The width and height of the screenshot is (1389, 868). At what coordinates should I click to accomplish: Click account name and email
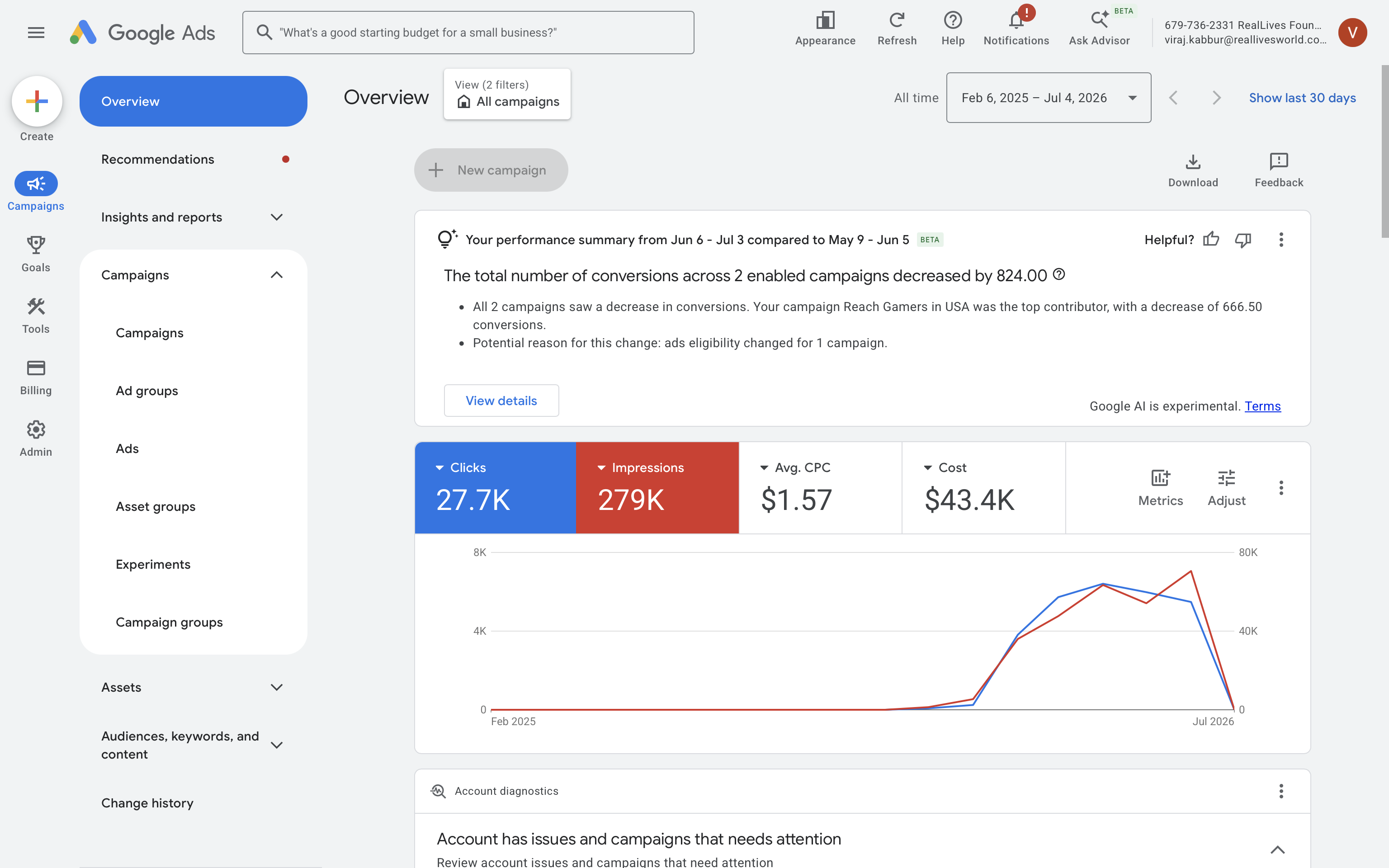point(1245,32)
